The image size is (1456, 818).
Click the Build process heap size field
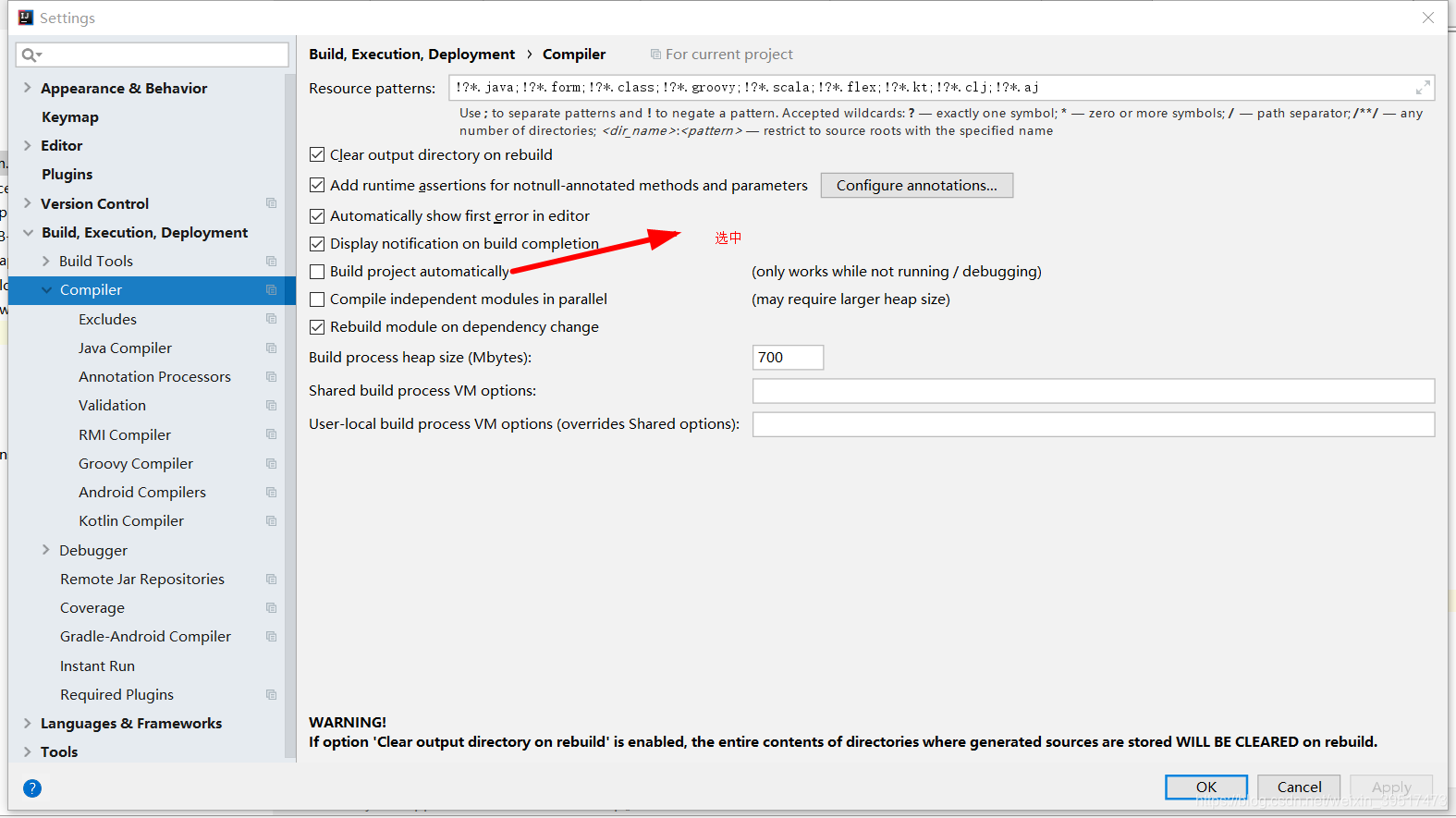click(x=788, y=358)
